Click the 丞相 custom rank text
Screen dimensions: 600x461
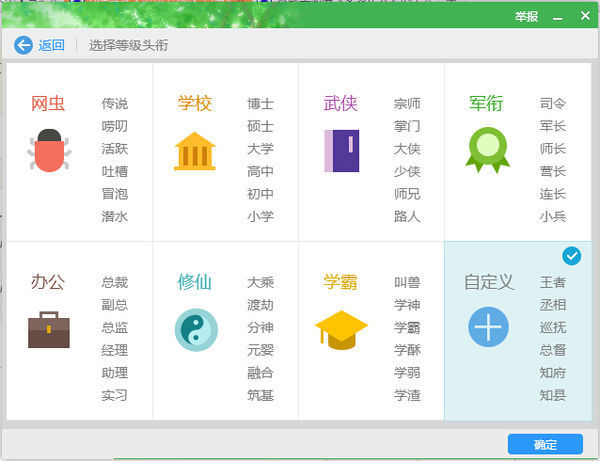click(x=553, y=305)
